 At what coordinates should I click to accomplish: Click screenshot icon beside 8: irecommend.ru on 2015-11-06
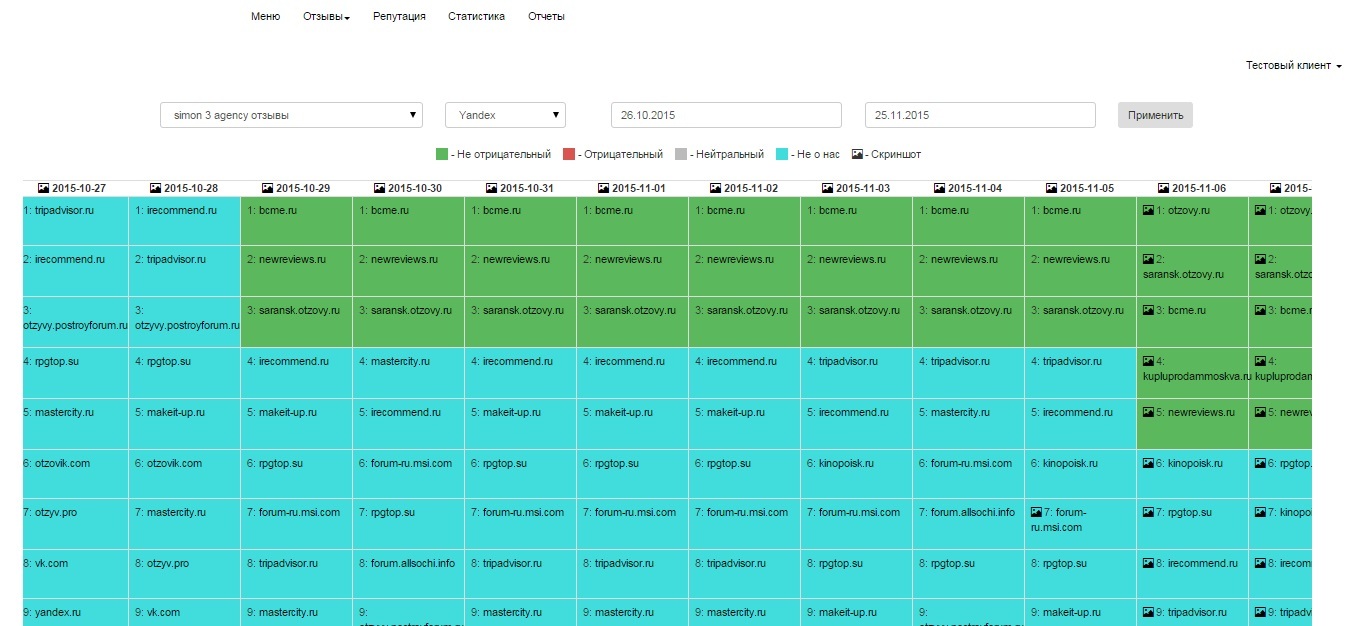click(x=1148, y=564)
